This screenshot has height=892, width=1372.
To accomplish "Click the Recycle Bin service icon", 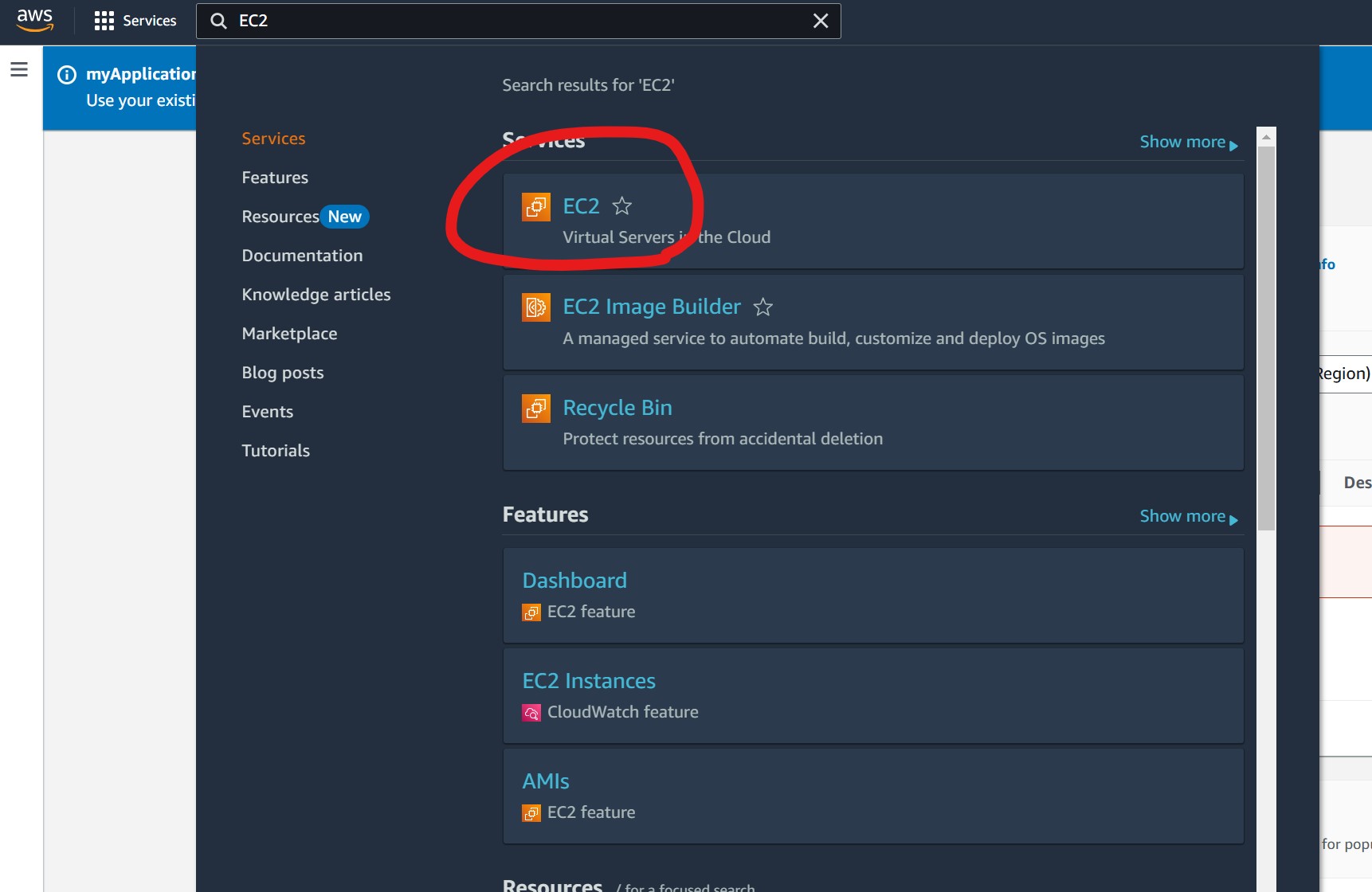I will [x=536, y=408].
